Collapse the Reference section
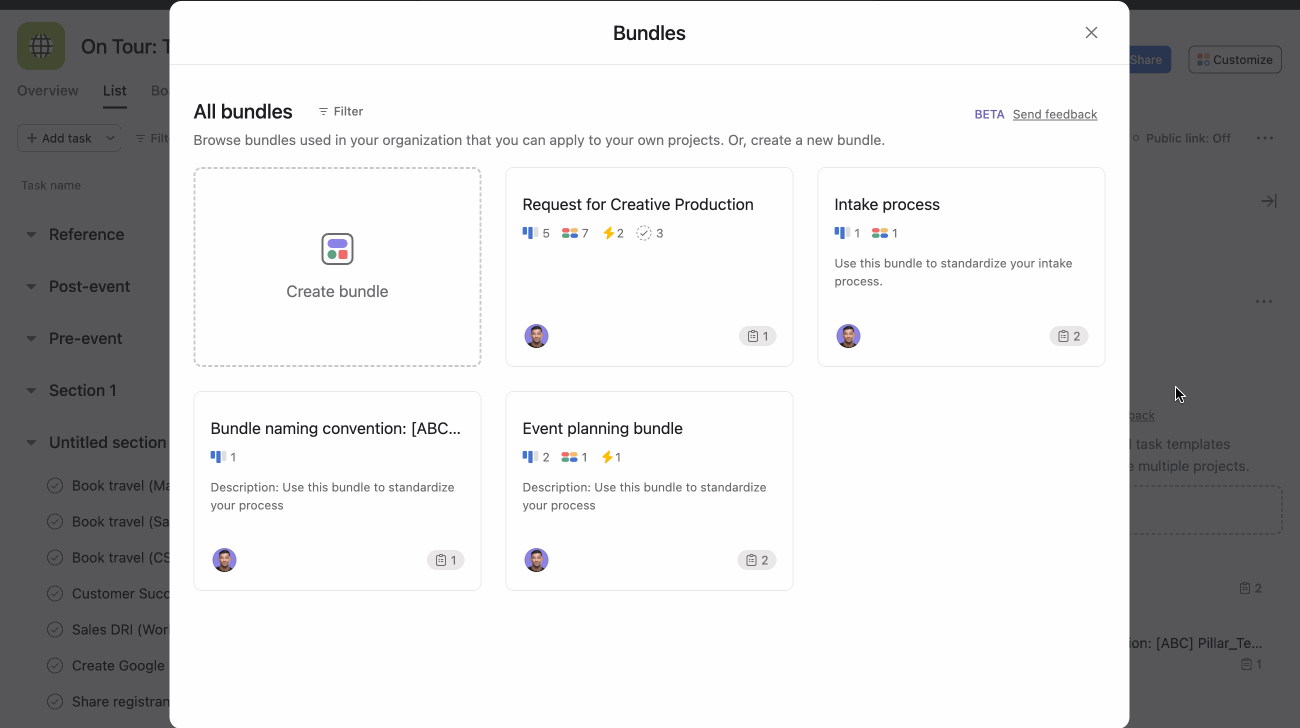The width and height of the screenshot is (1300, 728). click(30, 234)
